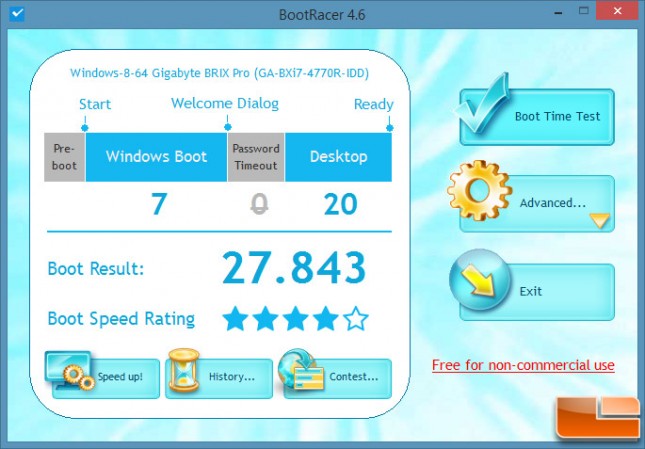Click the fourth filled rating star
Viewport: 645px width, 449px height.
coord(325,318)
